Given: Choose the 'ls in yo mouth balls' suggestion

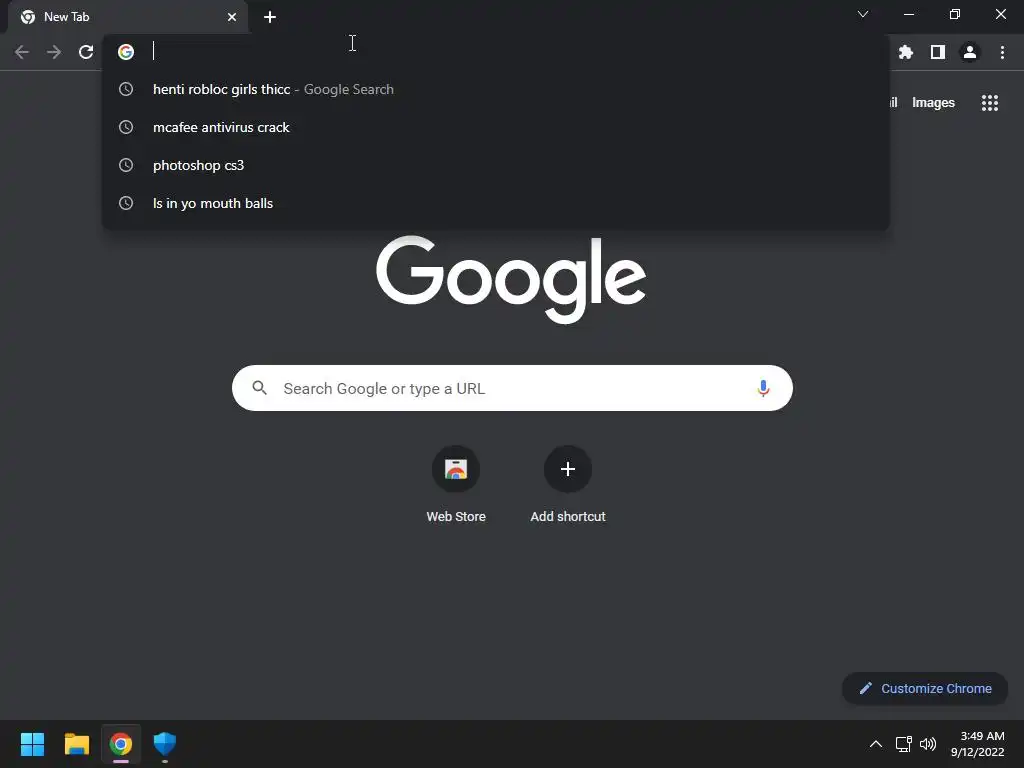Looking at the screenshot, I should [496, 203].
